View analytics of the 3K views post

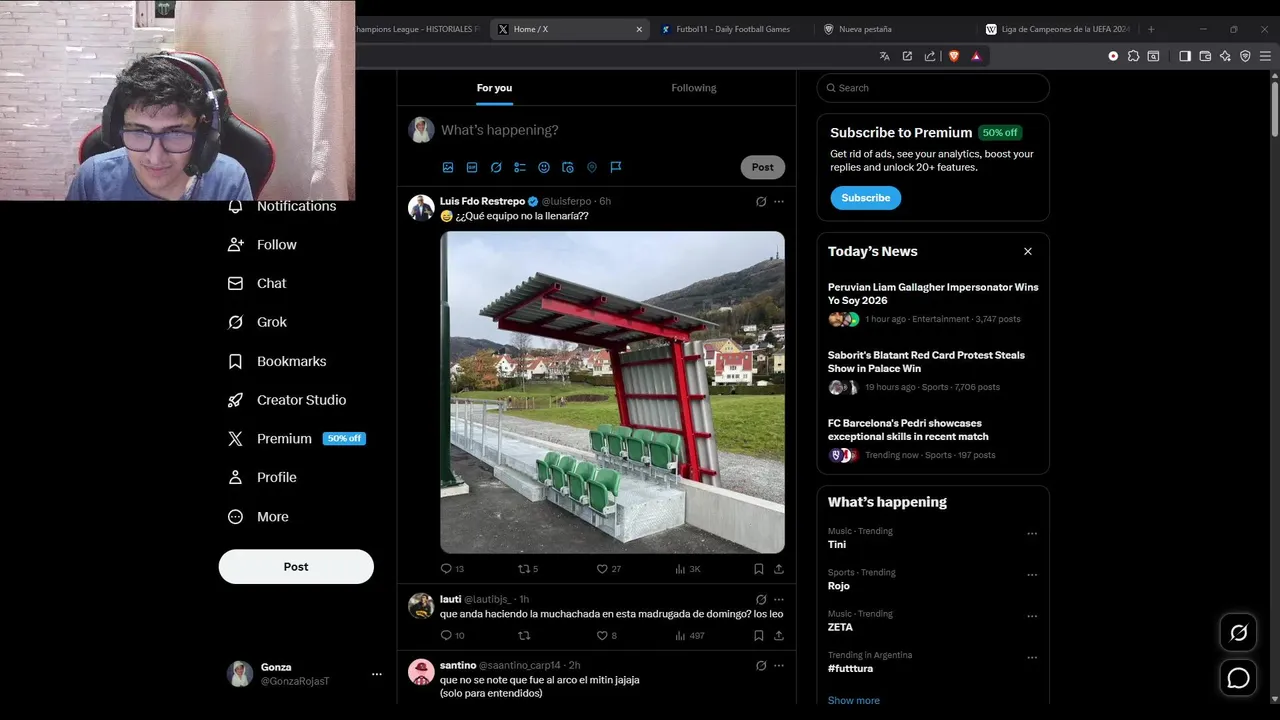688,569
